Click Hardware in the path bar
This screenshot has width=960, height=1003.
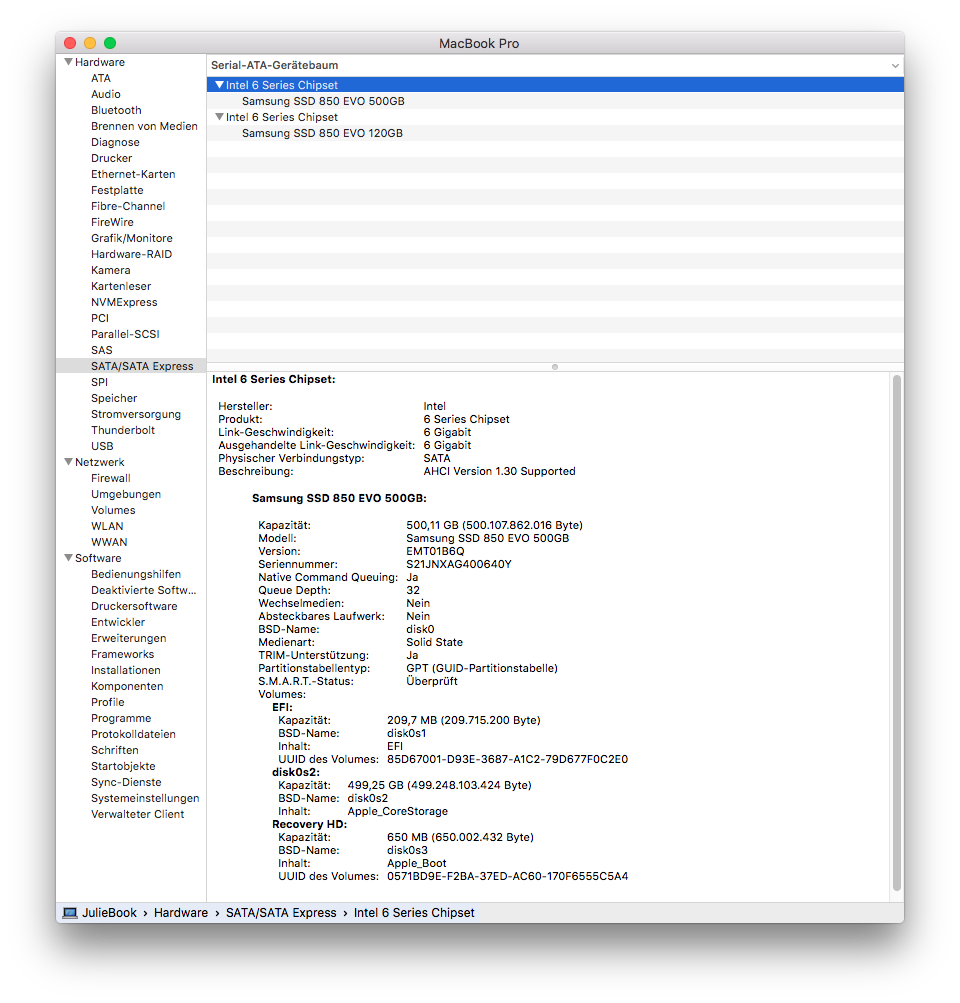(180, 913)
